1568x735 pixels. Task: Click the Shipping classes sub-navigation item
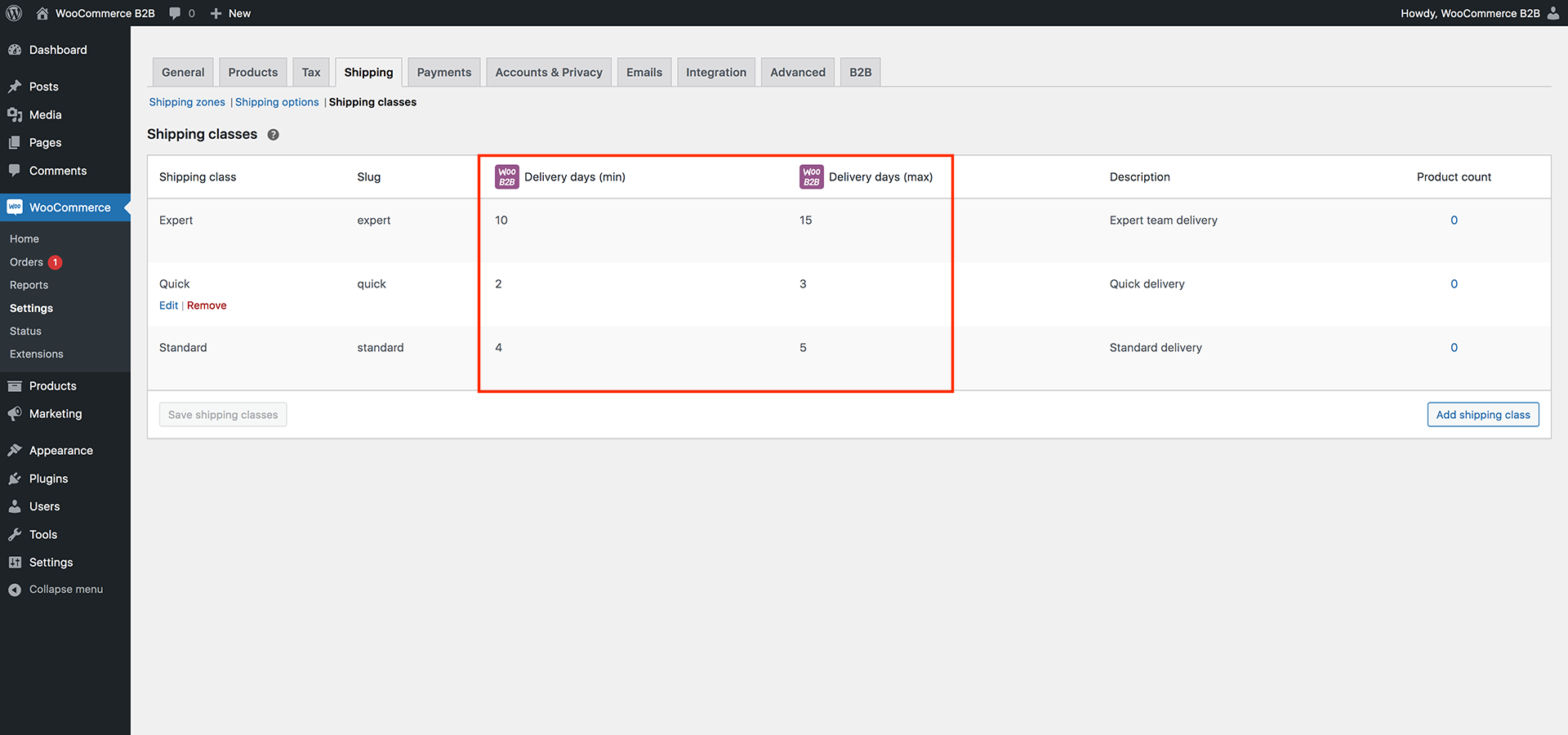[372, 102]
